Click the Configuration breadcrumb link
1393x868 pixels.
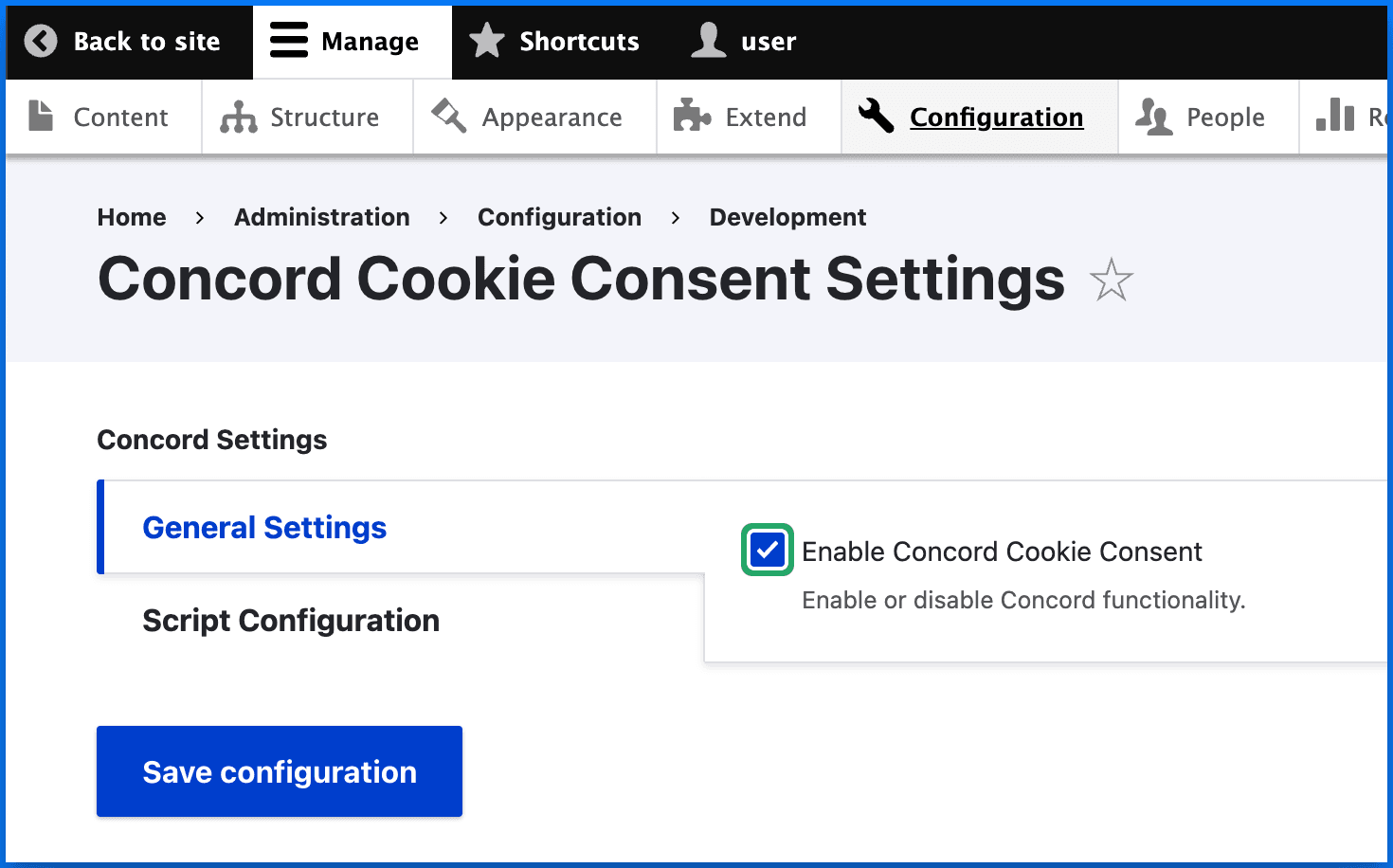coord(559,217)
